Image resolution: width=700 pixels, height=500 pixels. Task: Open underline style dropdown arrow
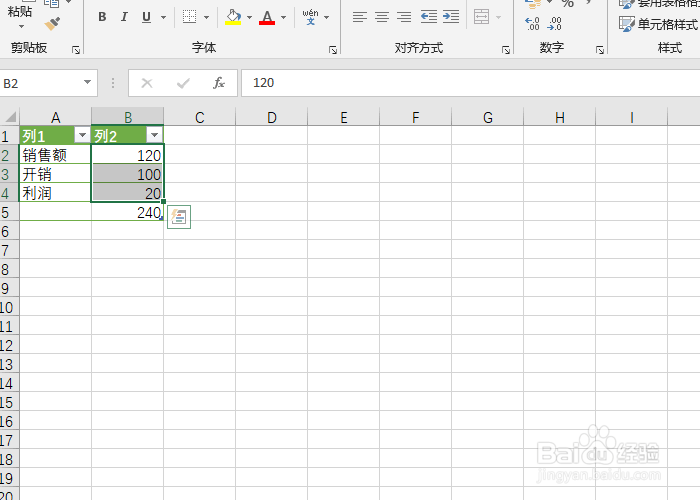click(163, 17)
